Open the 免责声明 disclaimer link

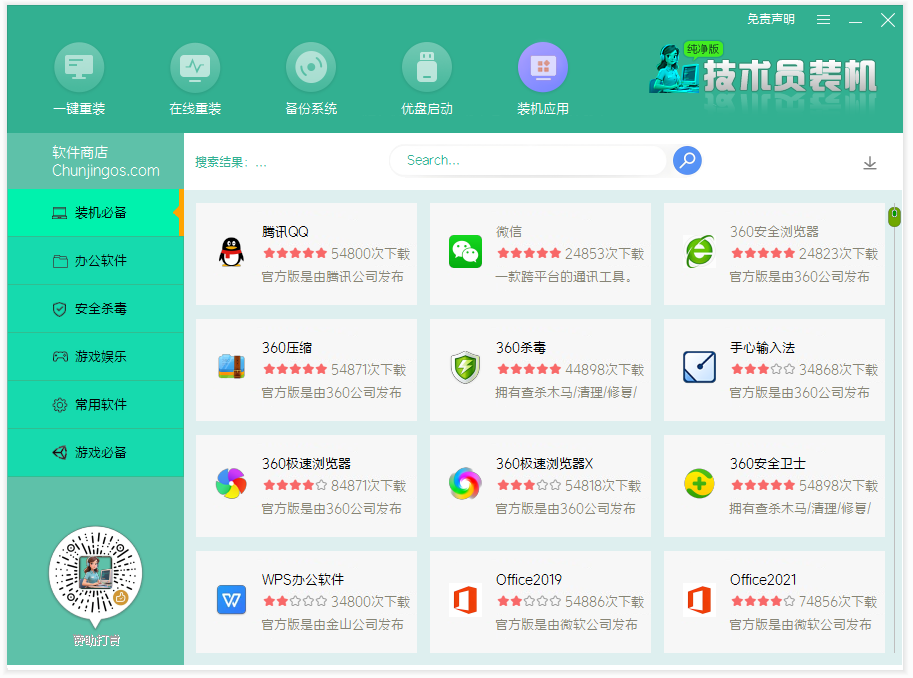click(771, 19)
